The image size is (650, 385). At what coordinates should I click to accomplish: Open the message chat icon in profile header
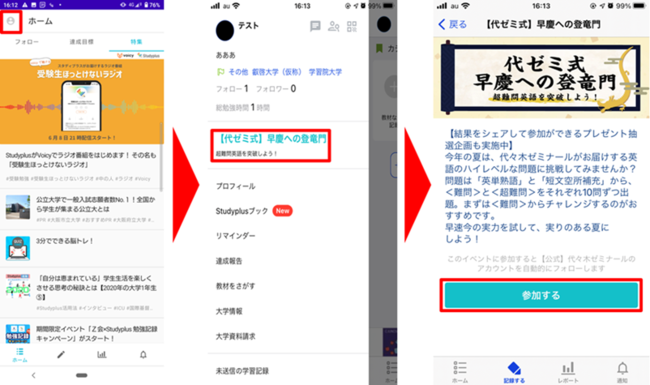click(x=315, y=27)
